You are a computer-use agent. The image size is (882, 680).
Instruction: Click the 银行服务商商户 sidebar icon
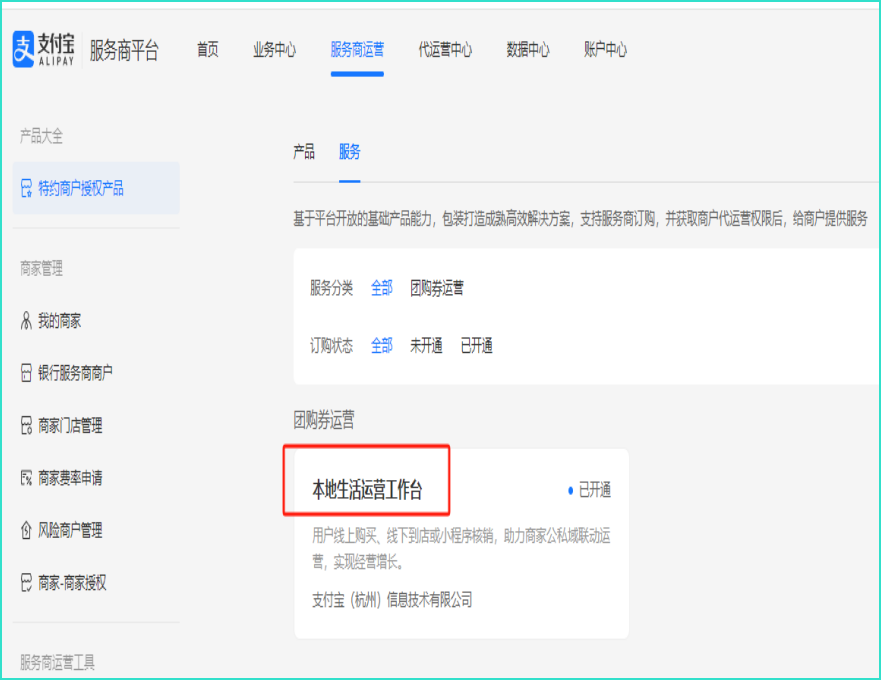pyautogui.click(x=27, y=373)
